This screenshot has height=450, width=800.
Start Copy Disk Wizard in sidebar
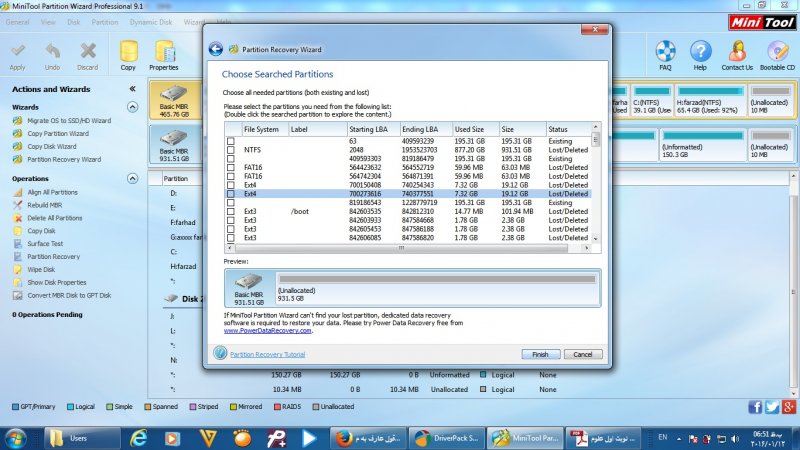tap(52, 146)
